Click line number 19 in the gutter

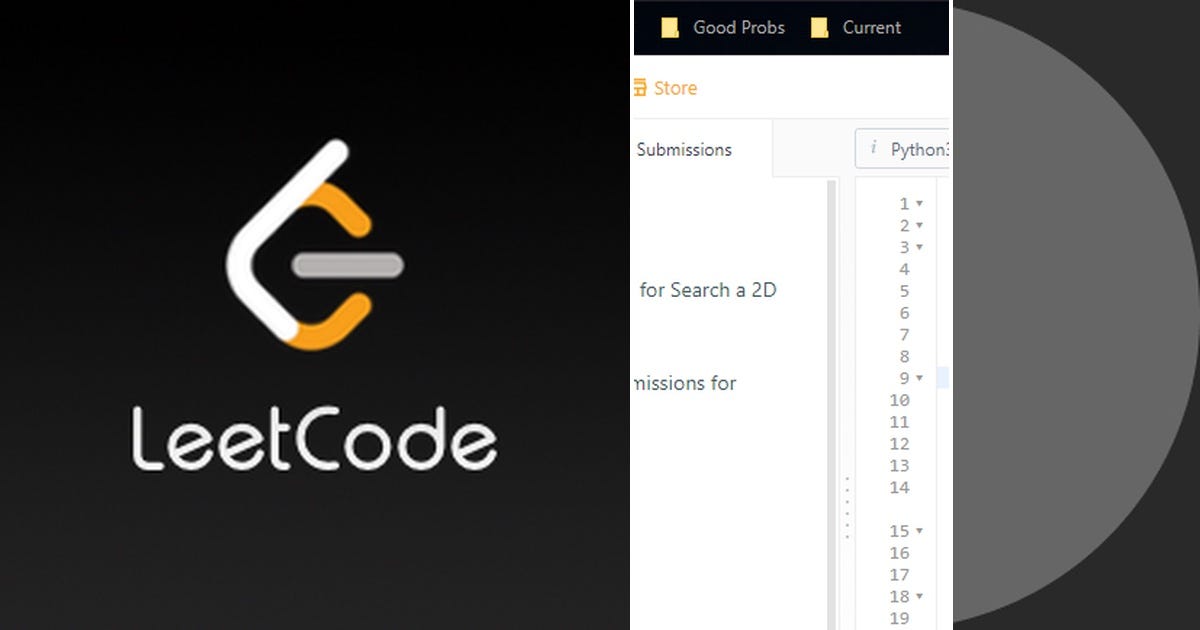click(899, 618)
